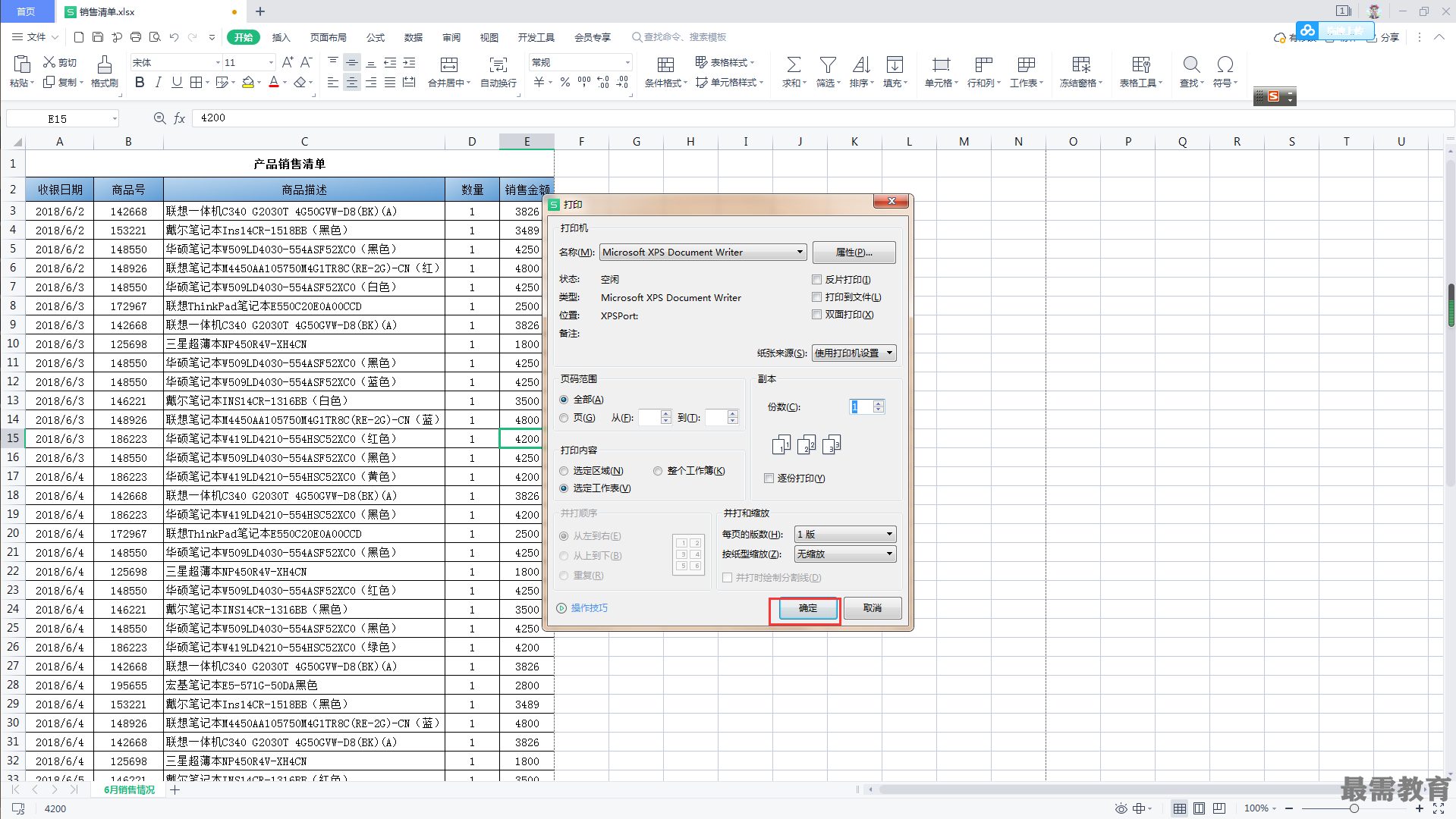The height and width of the screenshot is (819, 1456).
Task: Click the Save icon in quick toolbar
Action: click(98, 37)
